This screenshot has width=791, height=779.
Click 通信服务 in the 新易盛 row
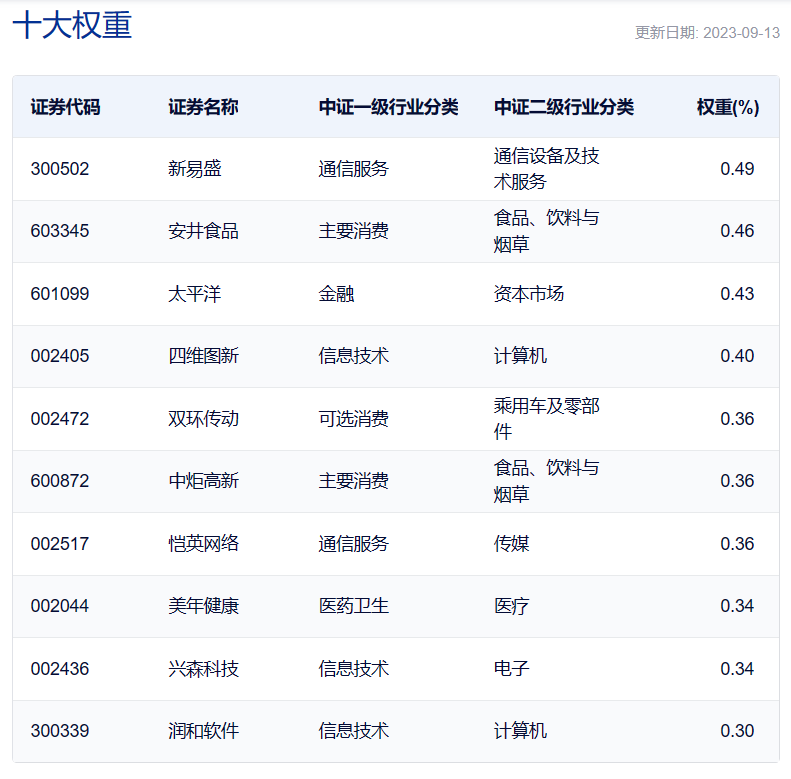(x=353, y=169)
